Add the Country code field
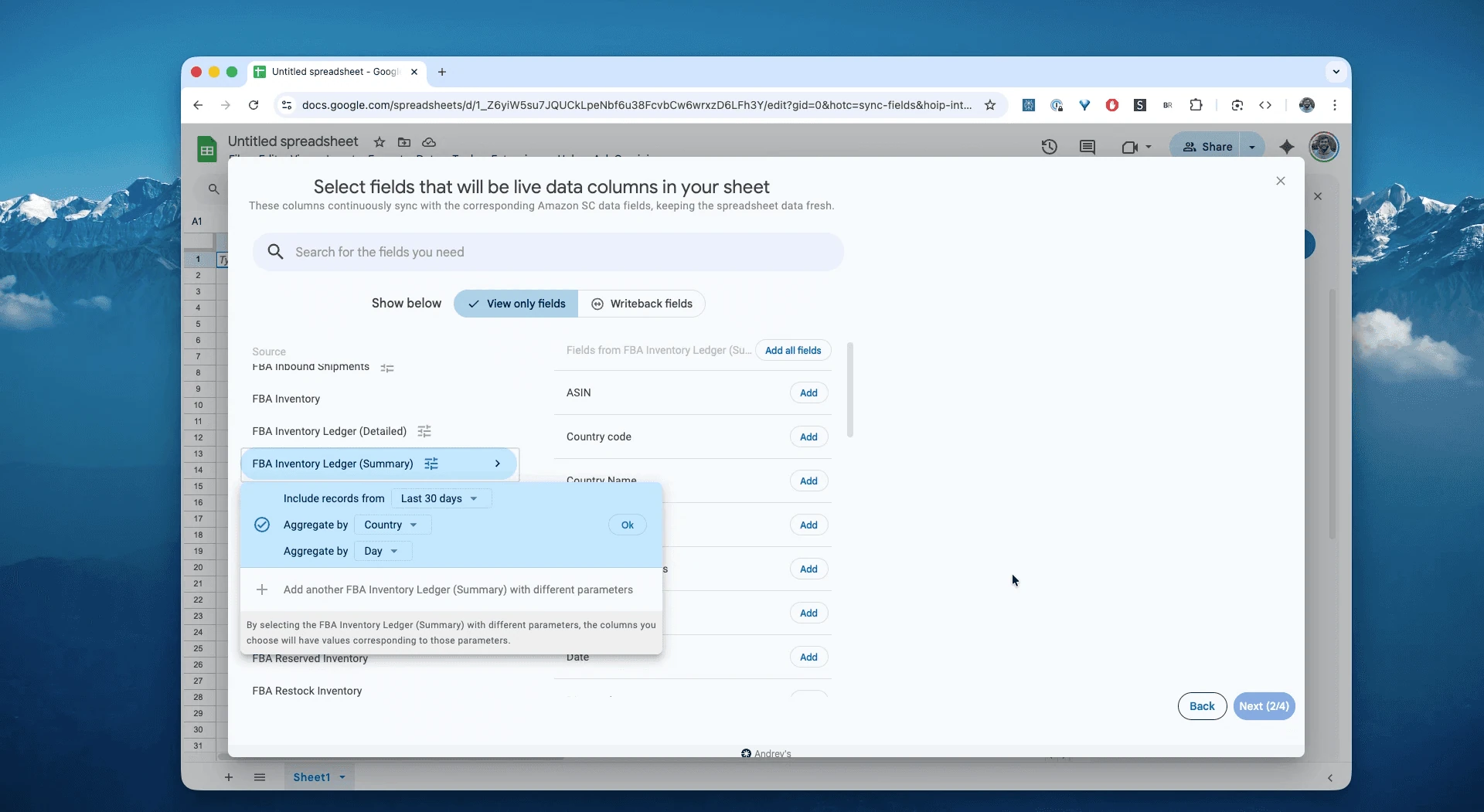1484x812 pixels. tap(808, 437)
